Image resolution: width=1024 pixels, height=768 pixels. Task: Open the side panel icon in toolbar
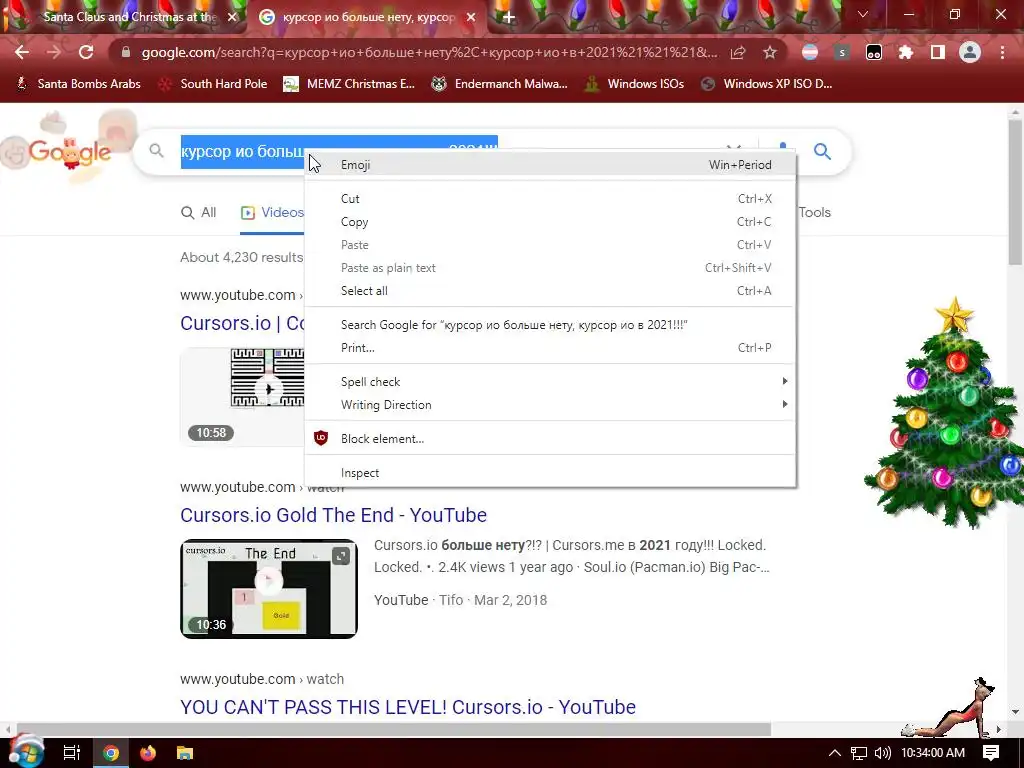pos(937,52)
